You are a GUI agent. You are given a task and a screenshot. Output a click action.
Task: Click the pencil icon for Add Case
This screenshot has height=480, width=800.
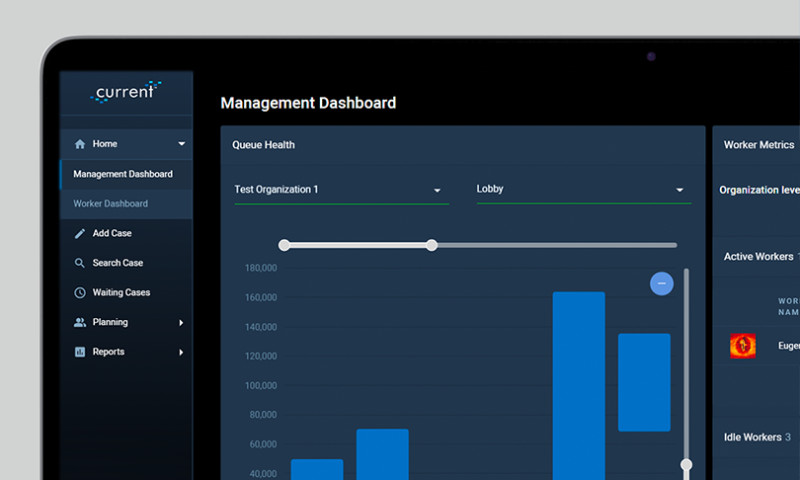click(80, 233)
